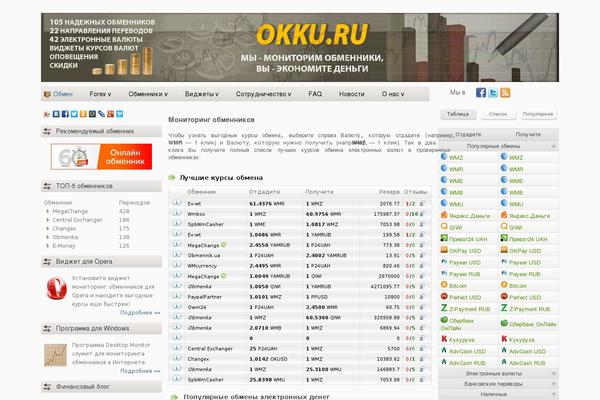Collapse the Популярные обмены section

click(554, 146)
